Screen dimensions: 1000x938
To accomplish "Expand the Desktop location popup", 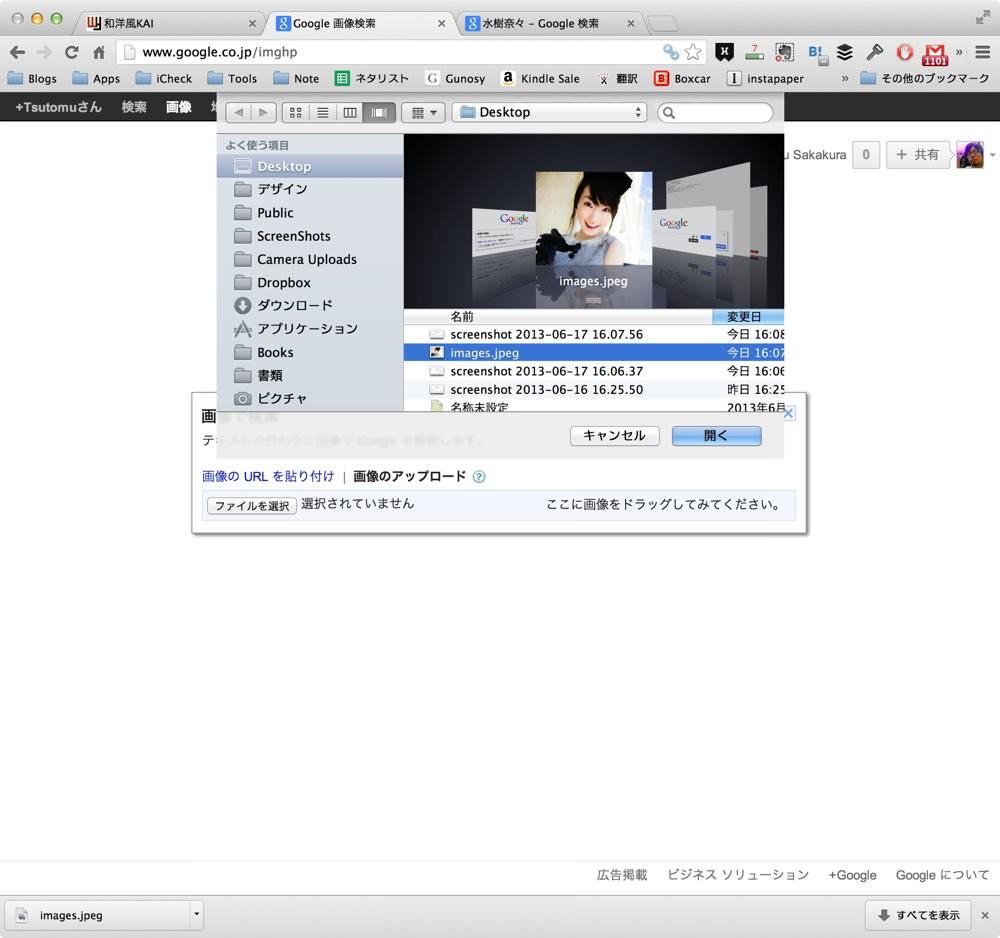I will click(x=549, y=112).
